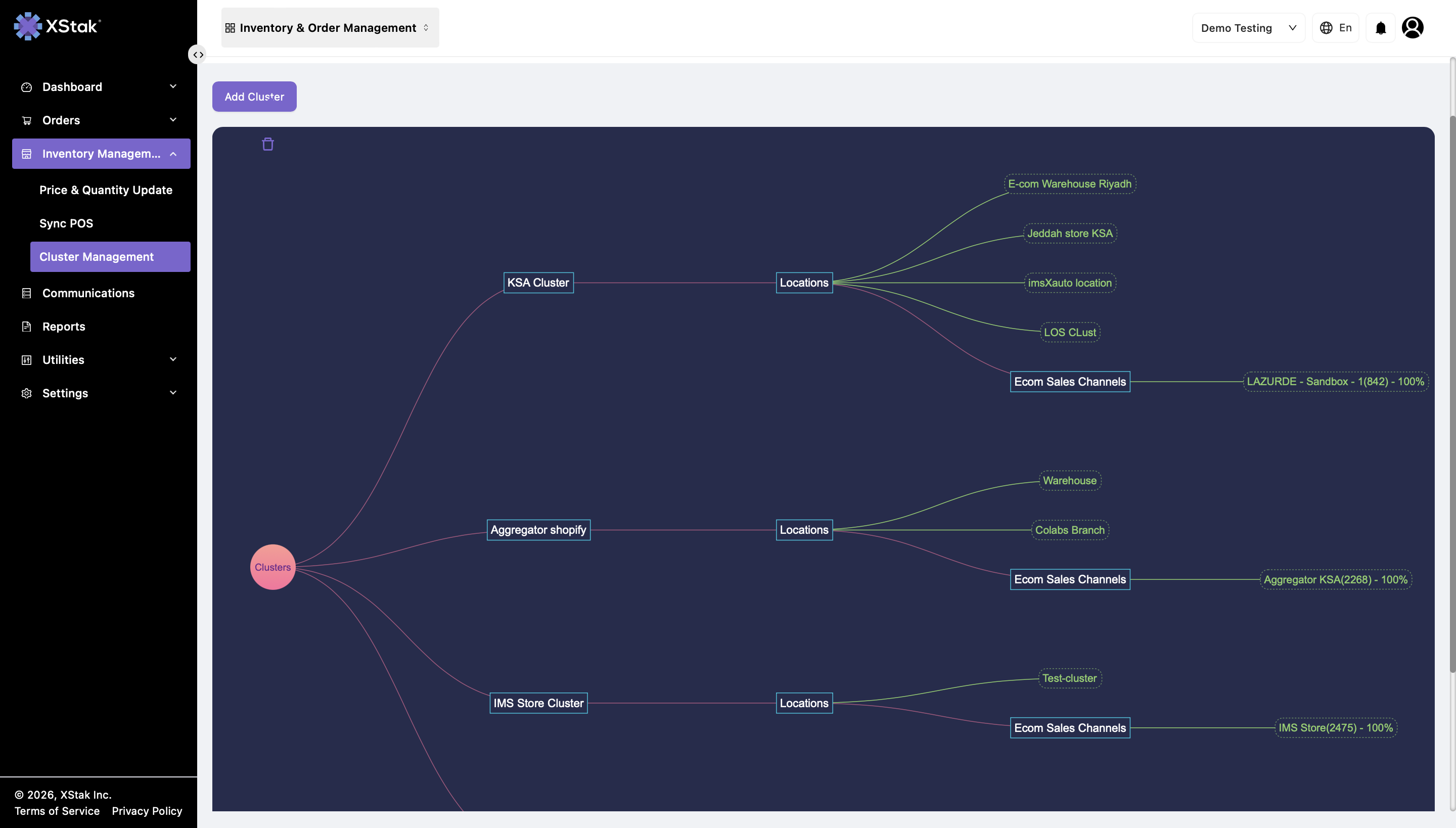Open the Privacy Policy link
The image size is (1456, 828).
click(147, 811)
